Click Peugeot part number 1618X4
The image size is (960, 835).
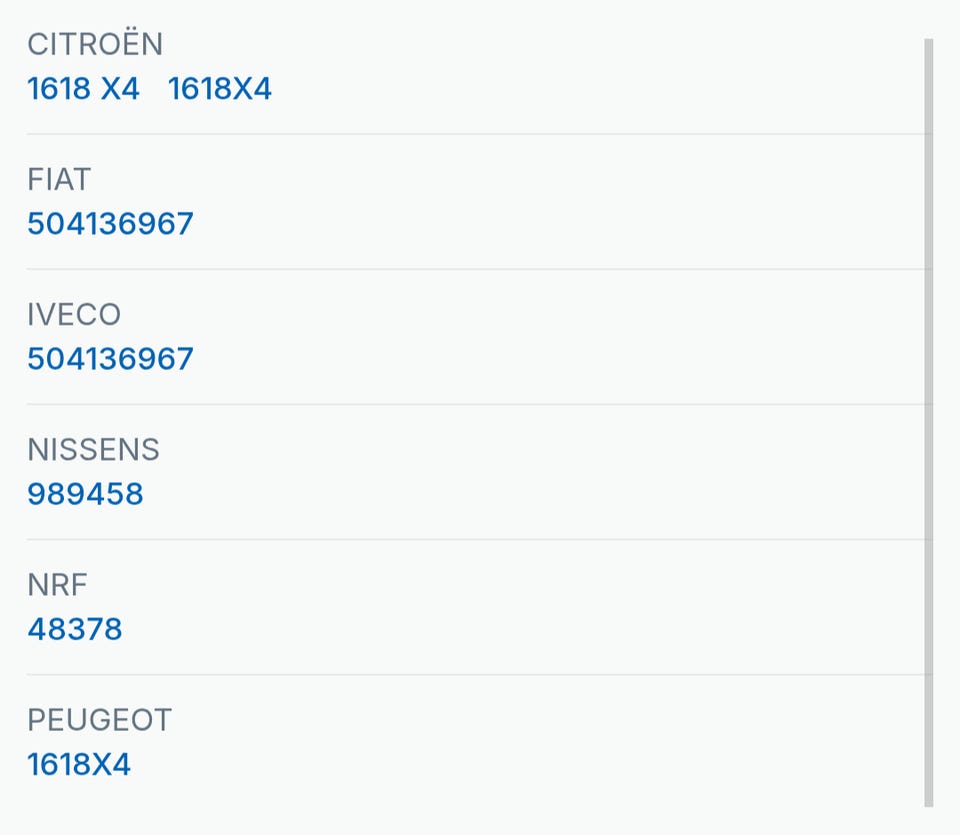click(x=79, y=765)
